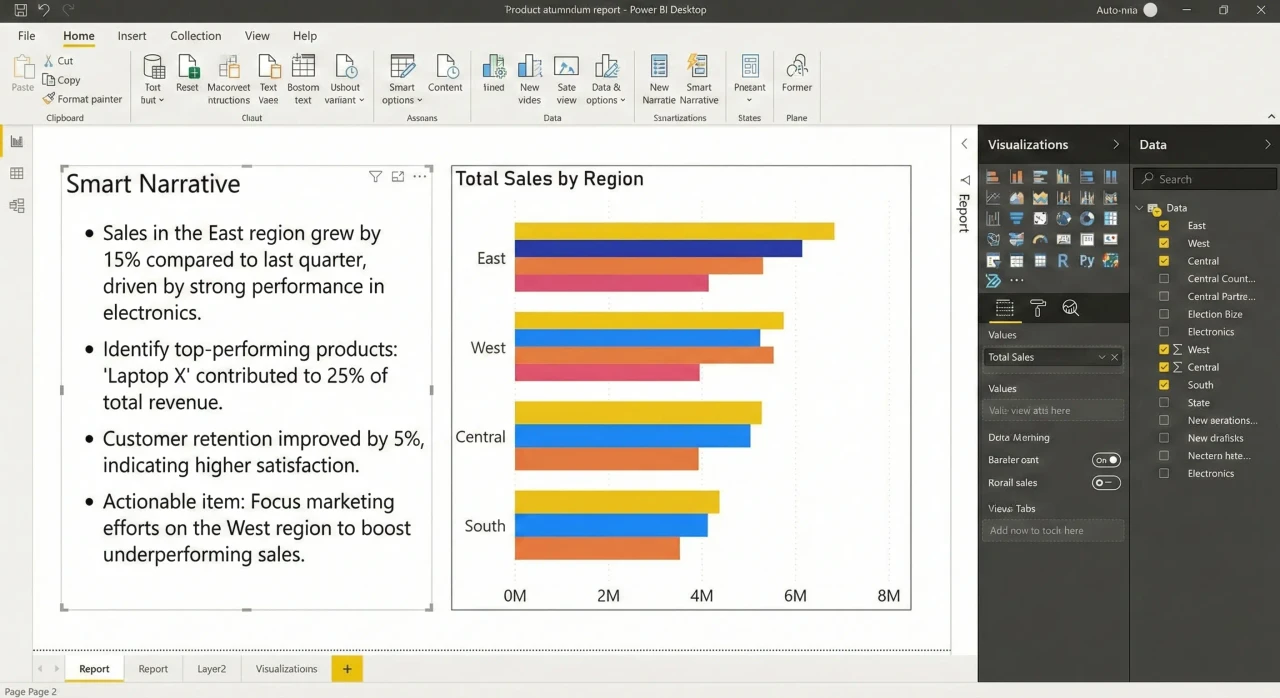Viewport: 1280px width, 698px height.
Task: Switch on the Rorall sales toggle
Action: tap(1106, 482)
